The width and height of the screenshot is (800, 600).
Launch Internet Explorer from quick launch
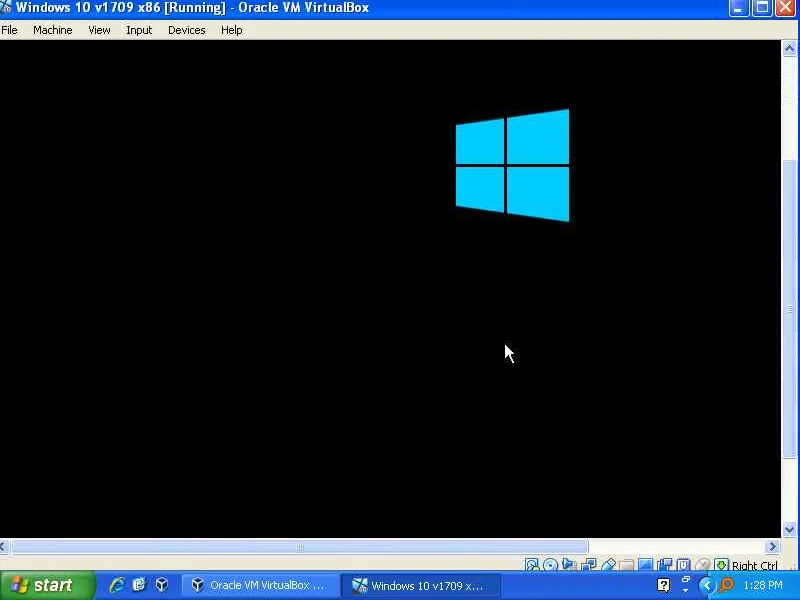117,585
